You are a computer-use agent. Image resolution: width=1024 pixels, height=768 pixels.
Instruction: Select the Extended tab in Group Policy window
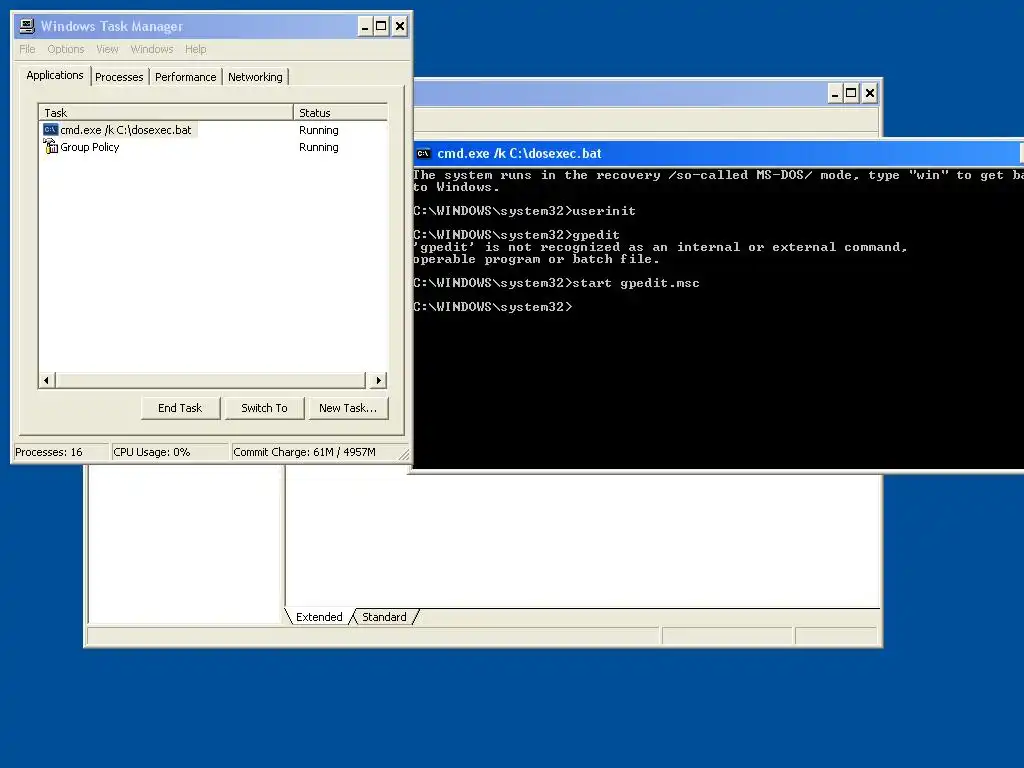point(319,617)
